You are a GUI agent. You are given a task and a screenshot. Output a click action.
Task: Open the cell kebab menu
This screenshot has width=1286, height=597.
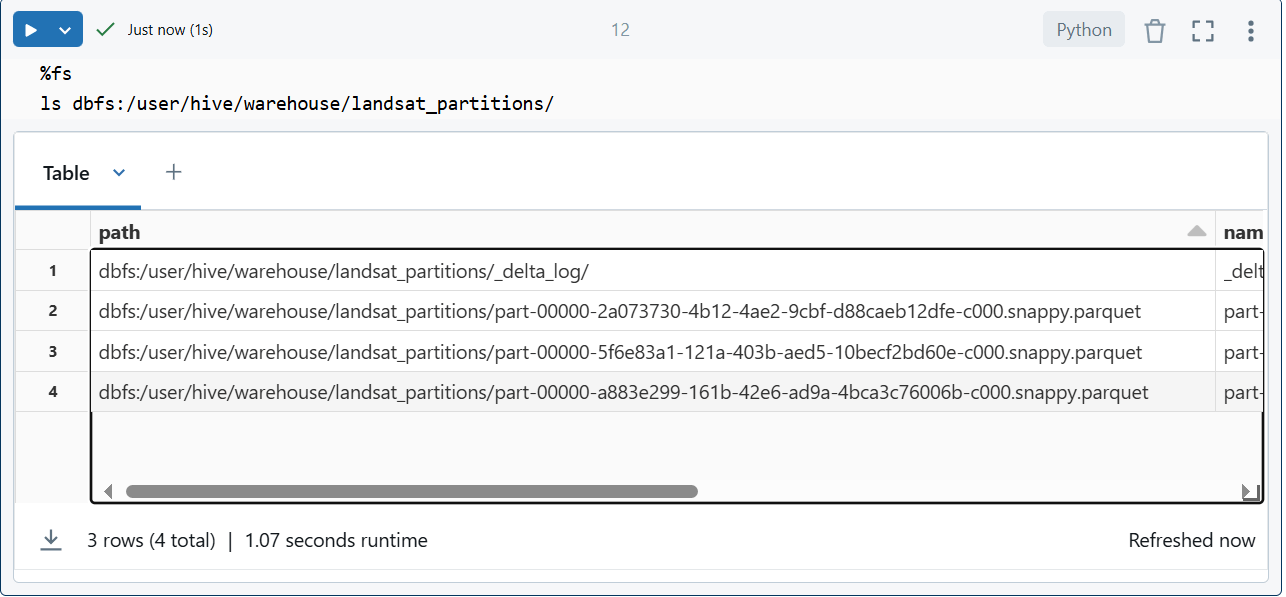pos(1250,30)
